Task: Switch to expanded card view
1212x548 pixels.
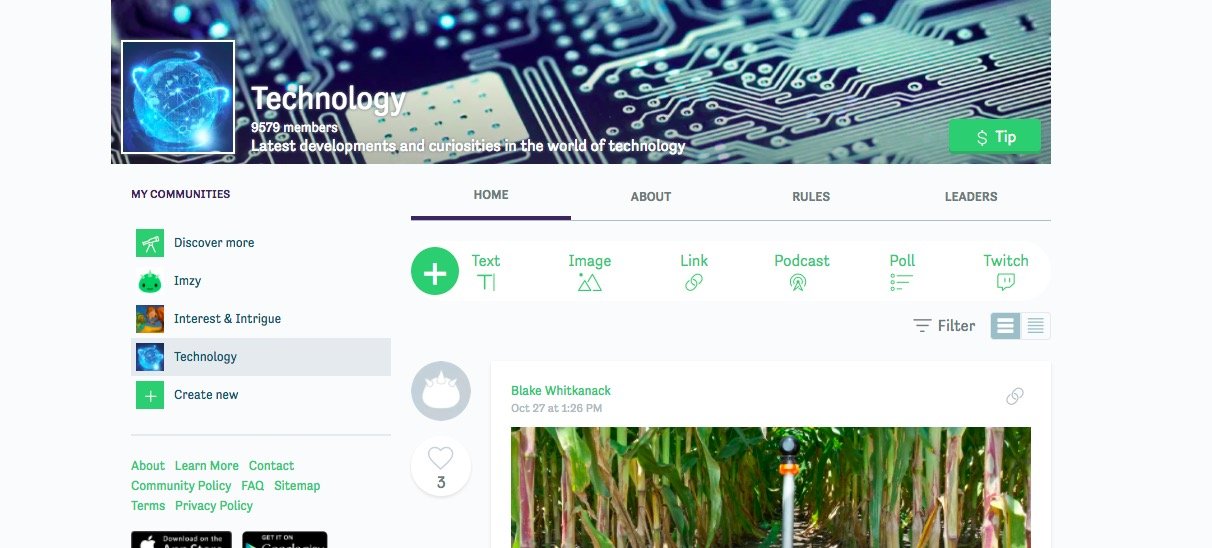Action: pos(1006,326)
